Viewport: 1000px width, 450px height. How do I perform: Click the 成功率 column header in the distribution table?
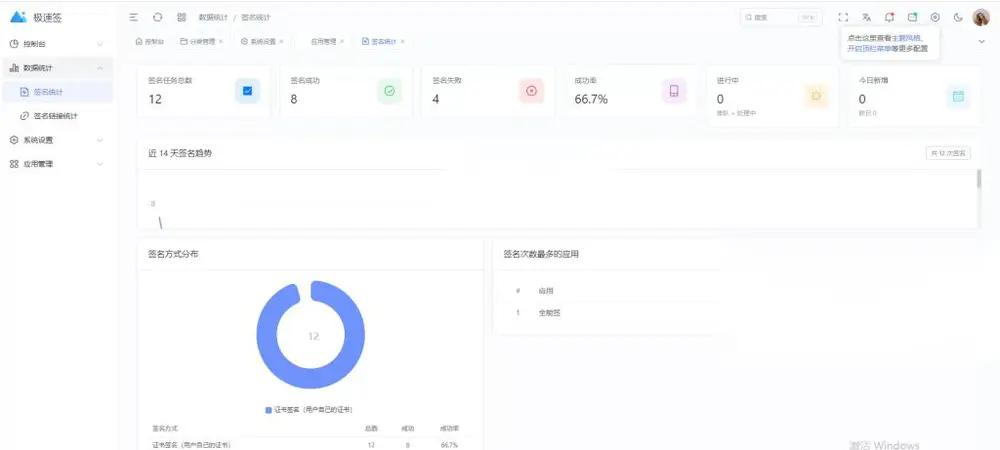[449, 428]
